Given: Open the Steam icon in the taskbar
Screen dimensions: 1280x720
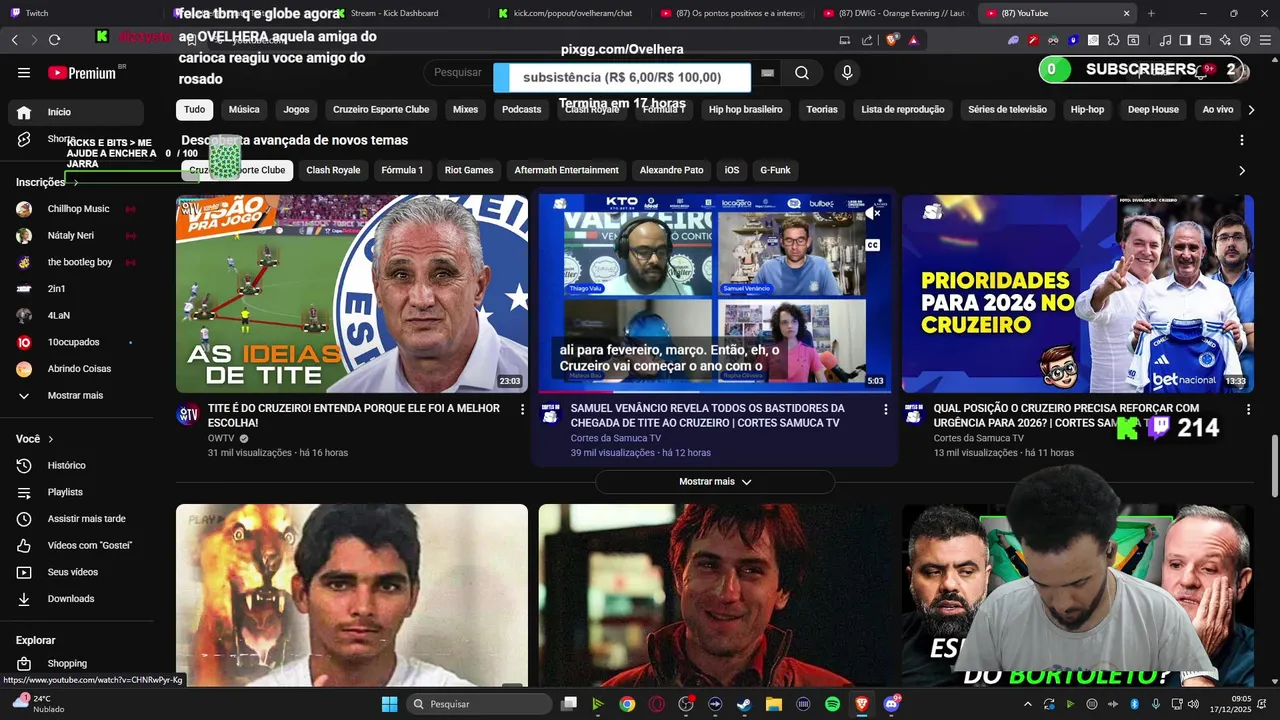Looking at the screenshot, I should (x=744, y=704).
